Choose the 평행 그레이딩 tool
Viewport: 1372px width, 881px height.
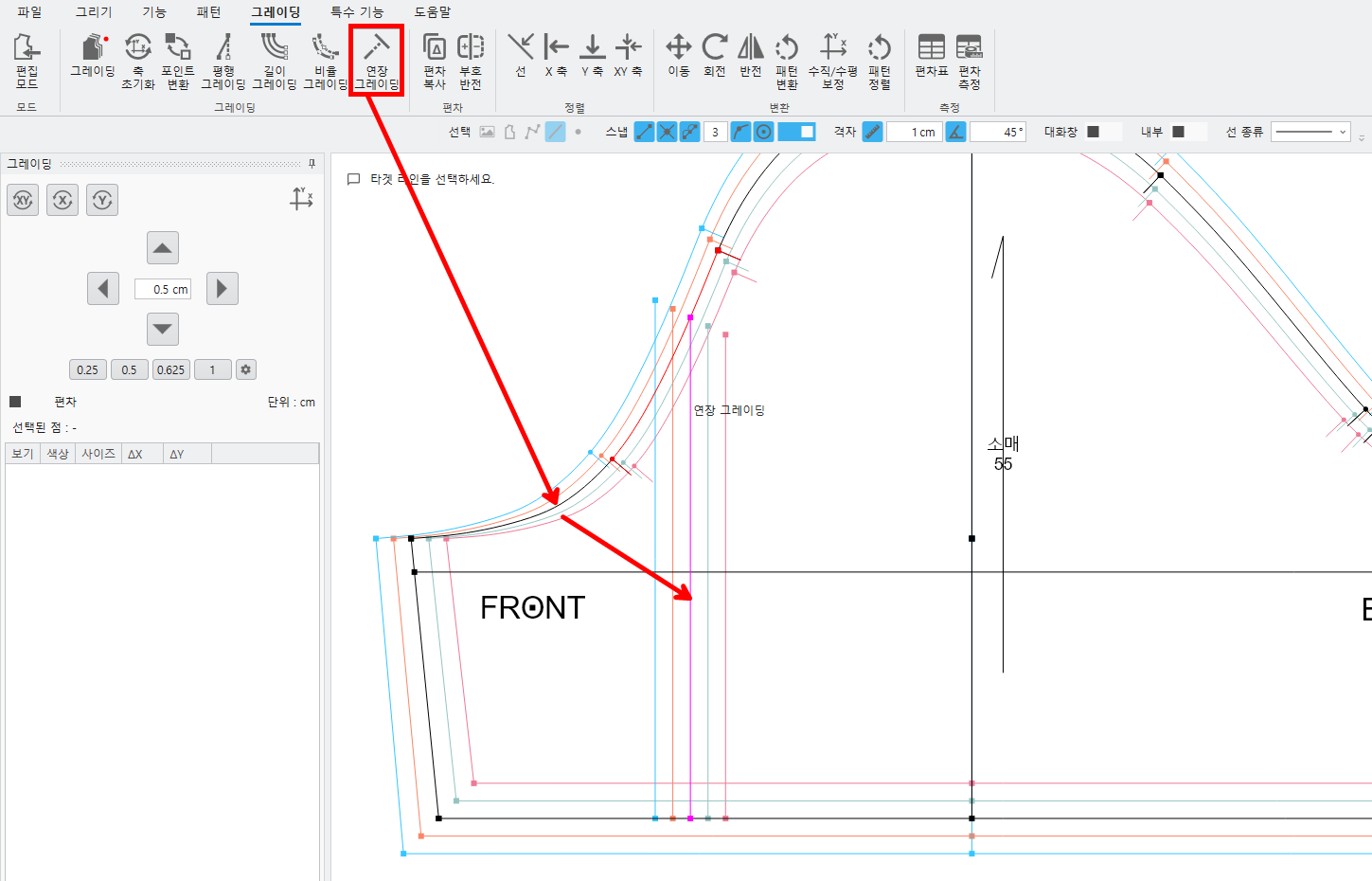click(223, 62)
